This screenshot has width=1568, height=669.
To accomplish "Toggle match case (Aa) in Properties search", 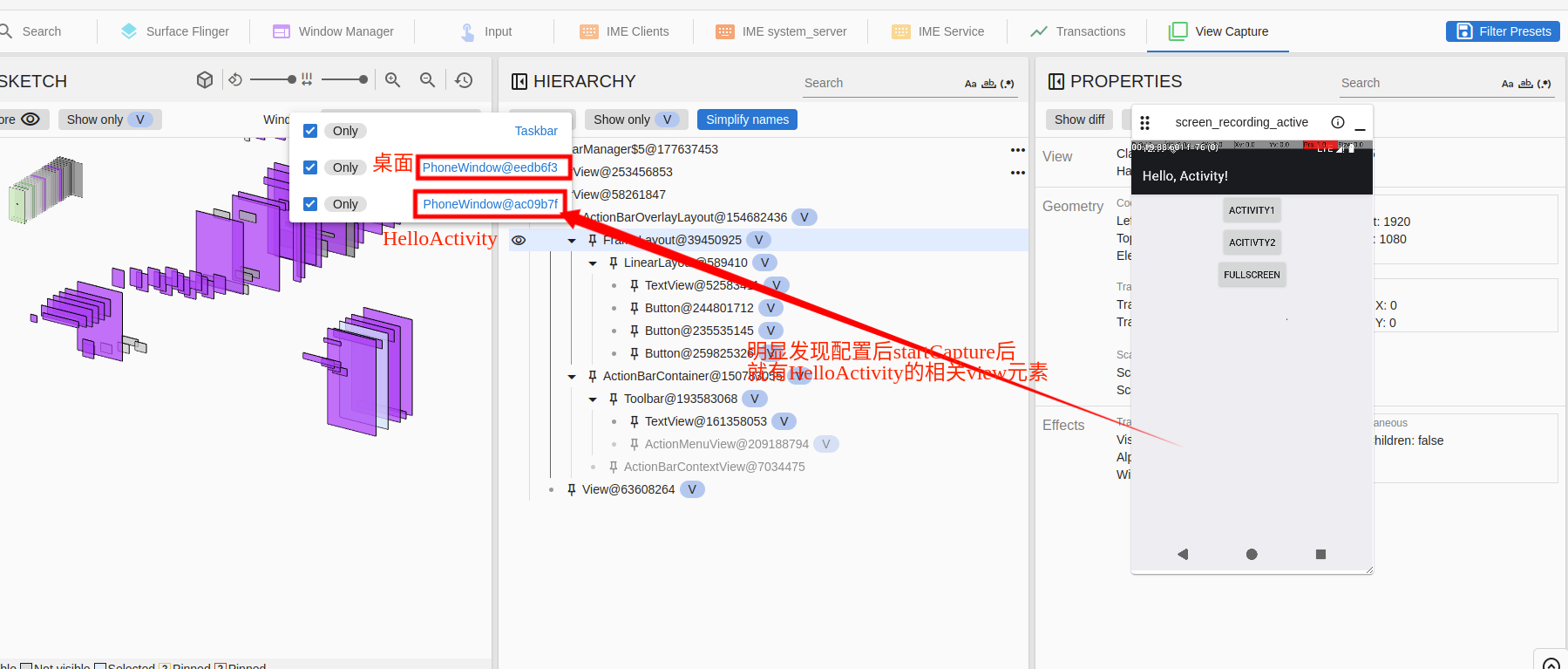I will coord(1507,84).
